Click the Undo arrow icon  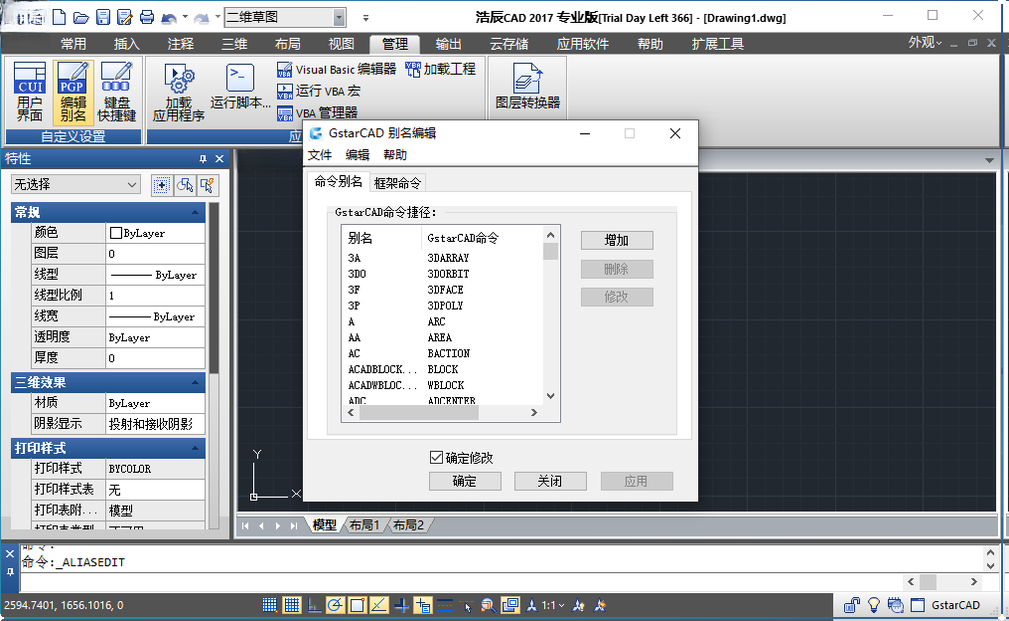[x=169, y=17]
